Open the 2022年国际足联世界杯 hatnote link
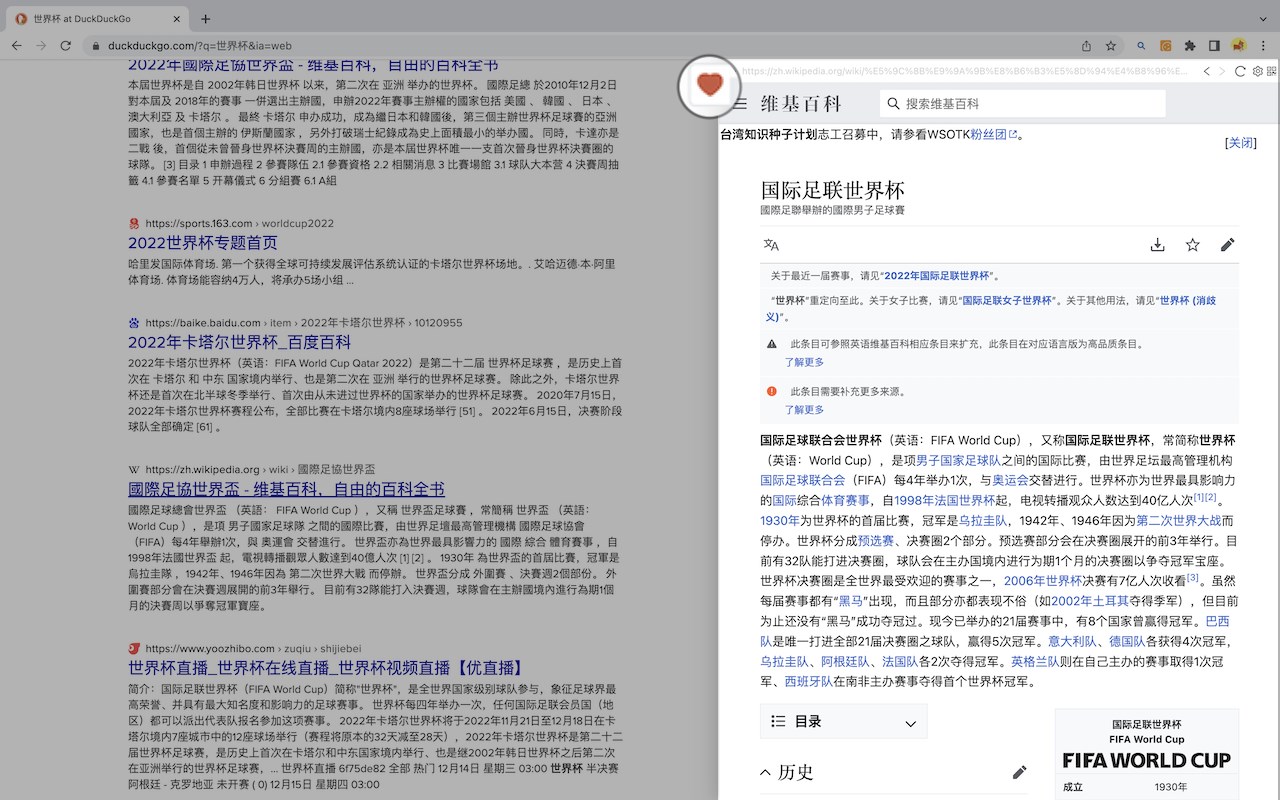Image resolution: width=1280 pixels, height=800 pixels. (x=935, y=276)
